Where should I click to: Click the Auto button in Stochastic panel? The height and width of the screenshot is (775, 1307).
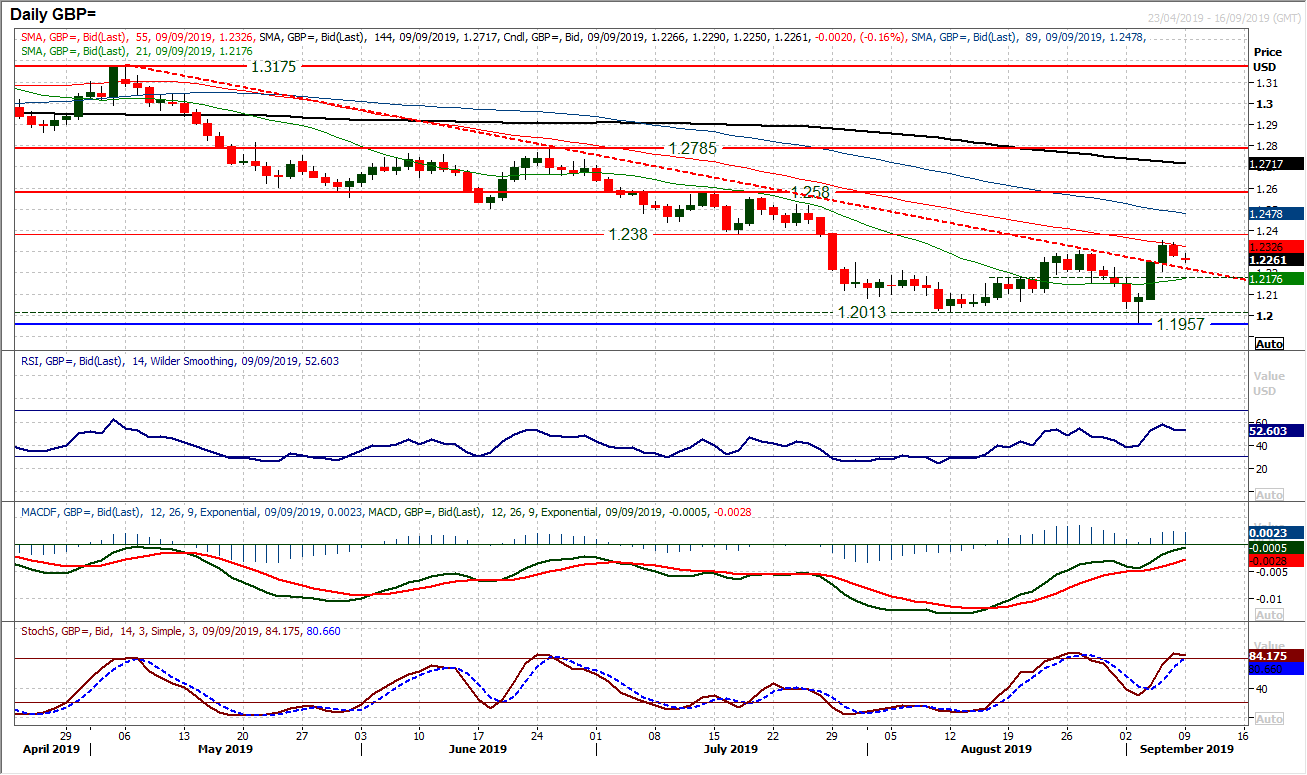pyautogui.click(x=1268, y=719)
